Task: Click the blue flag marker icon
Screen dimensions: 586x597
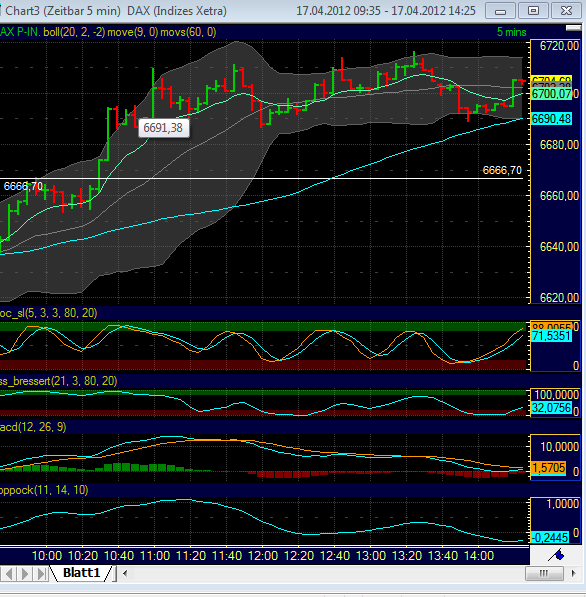Action: pyautogui.click(x=556, y=555)
